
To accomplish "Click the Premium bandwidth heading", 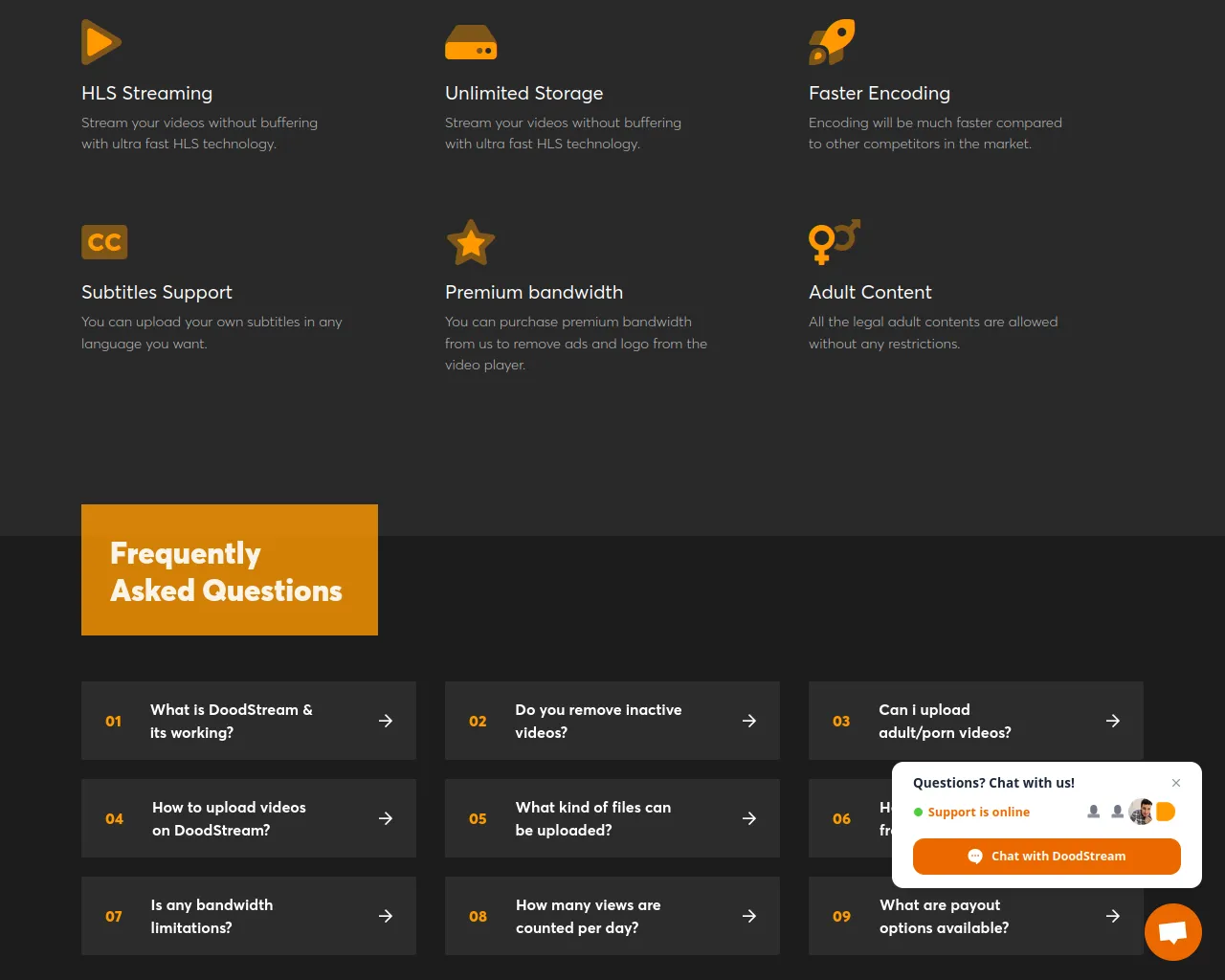I will point(534,292).
